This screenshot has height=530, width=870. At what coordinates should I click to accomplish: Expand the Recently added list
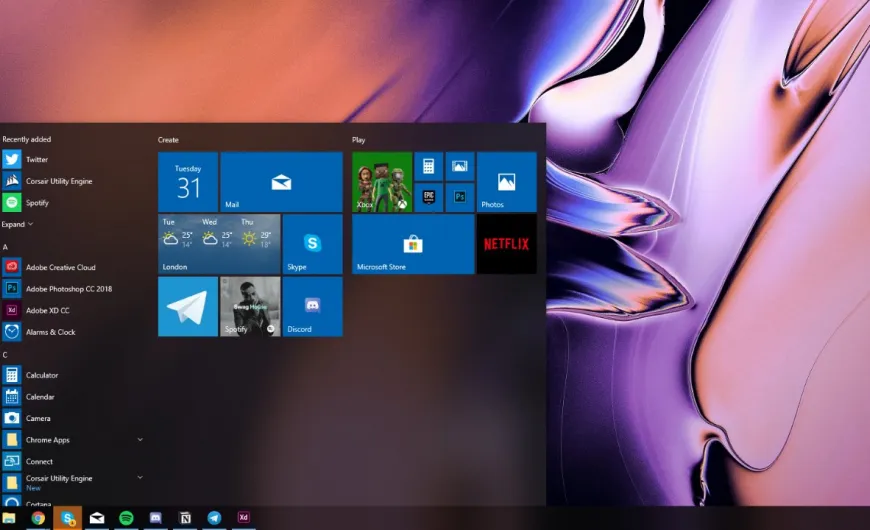[17, 224]
